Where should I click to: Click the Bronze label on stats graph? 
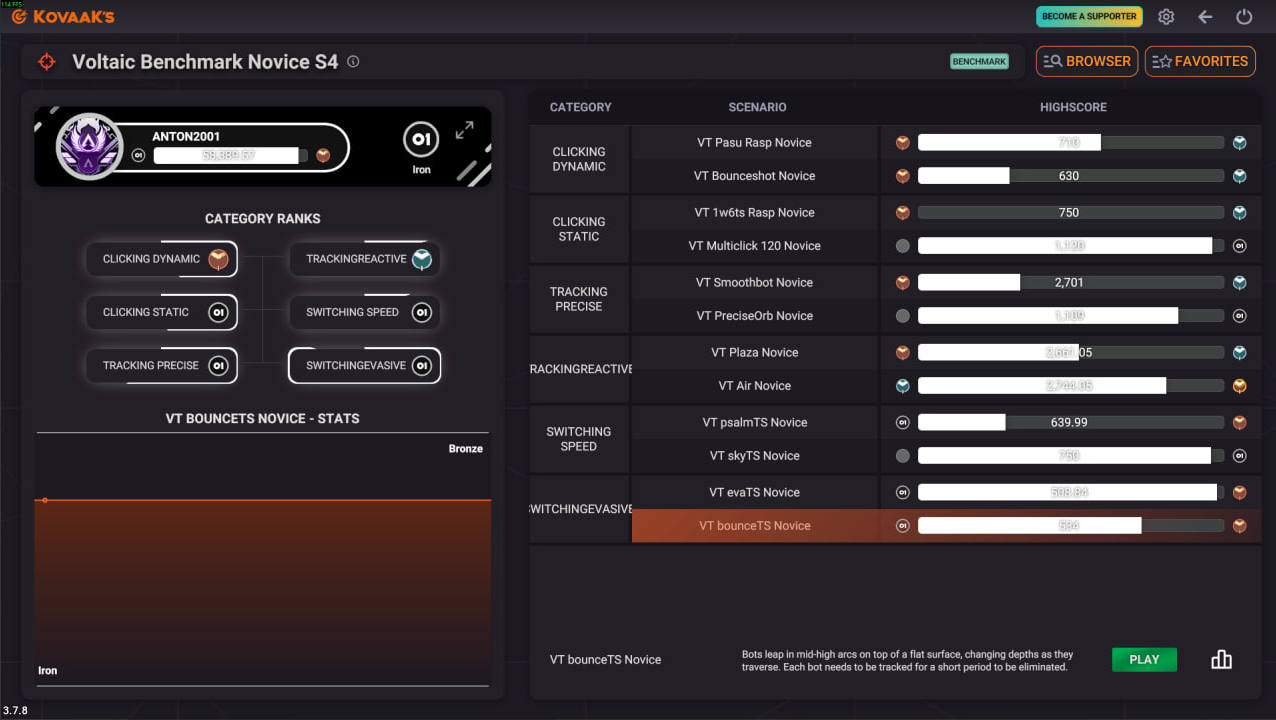(x=466, y=449)
